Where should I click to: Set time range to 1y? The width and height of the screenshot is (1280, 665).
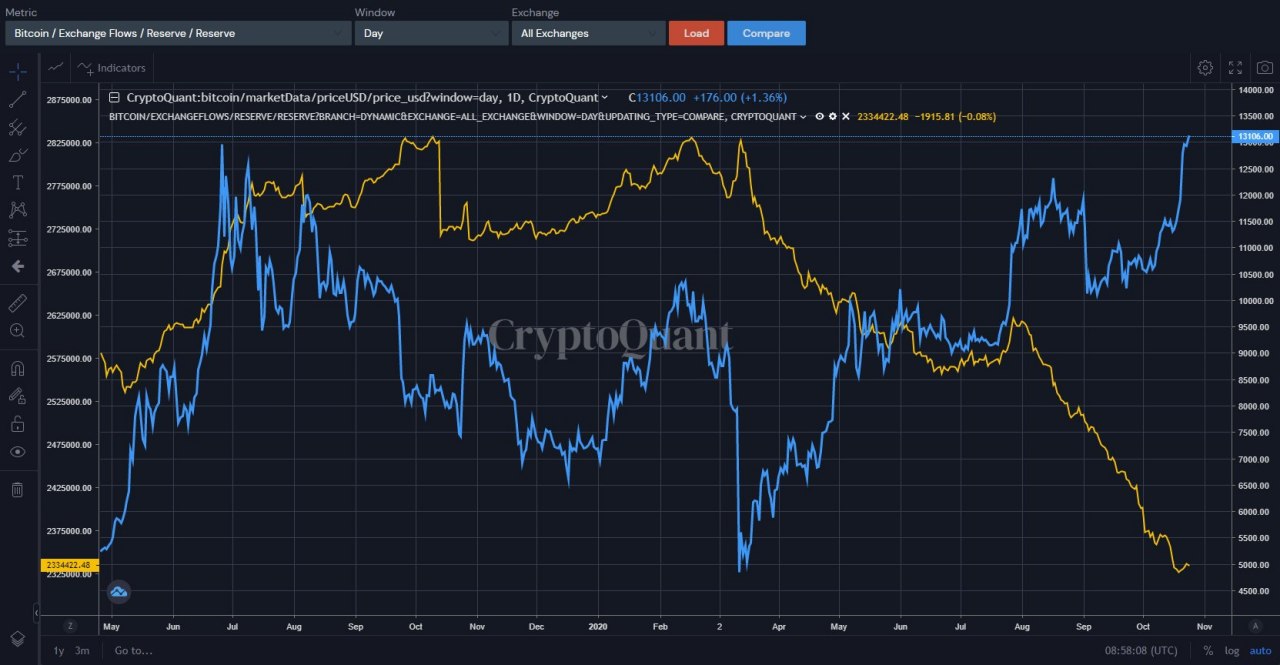(59, 650)
